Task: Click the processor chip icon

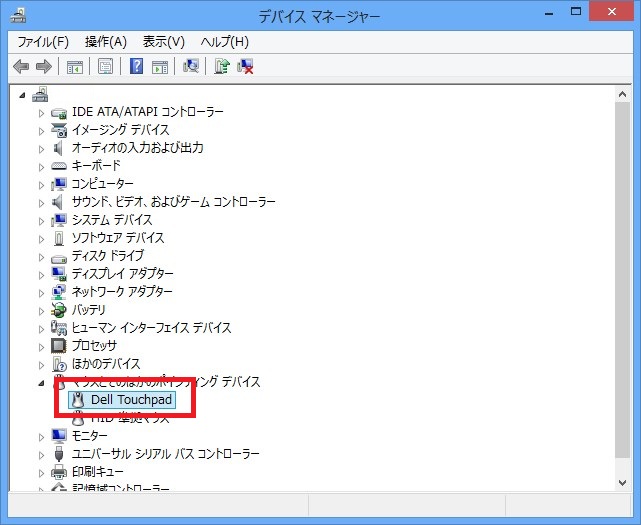Action: click(x=59, y=346)
